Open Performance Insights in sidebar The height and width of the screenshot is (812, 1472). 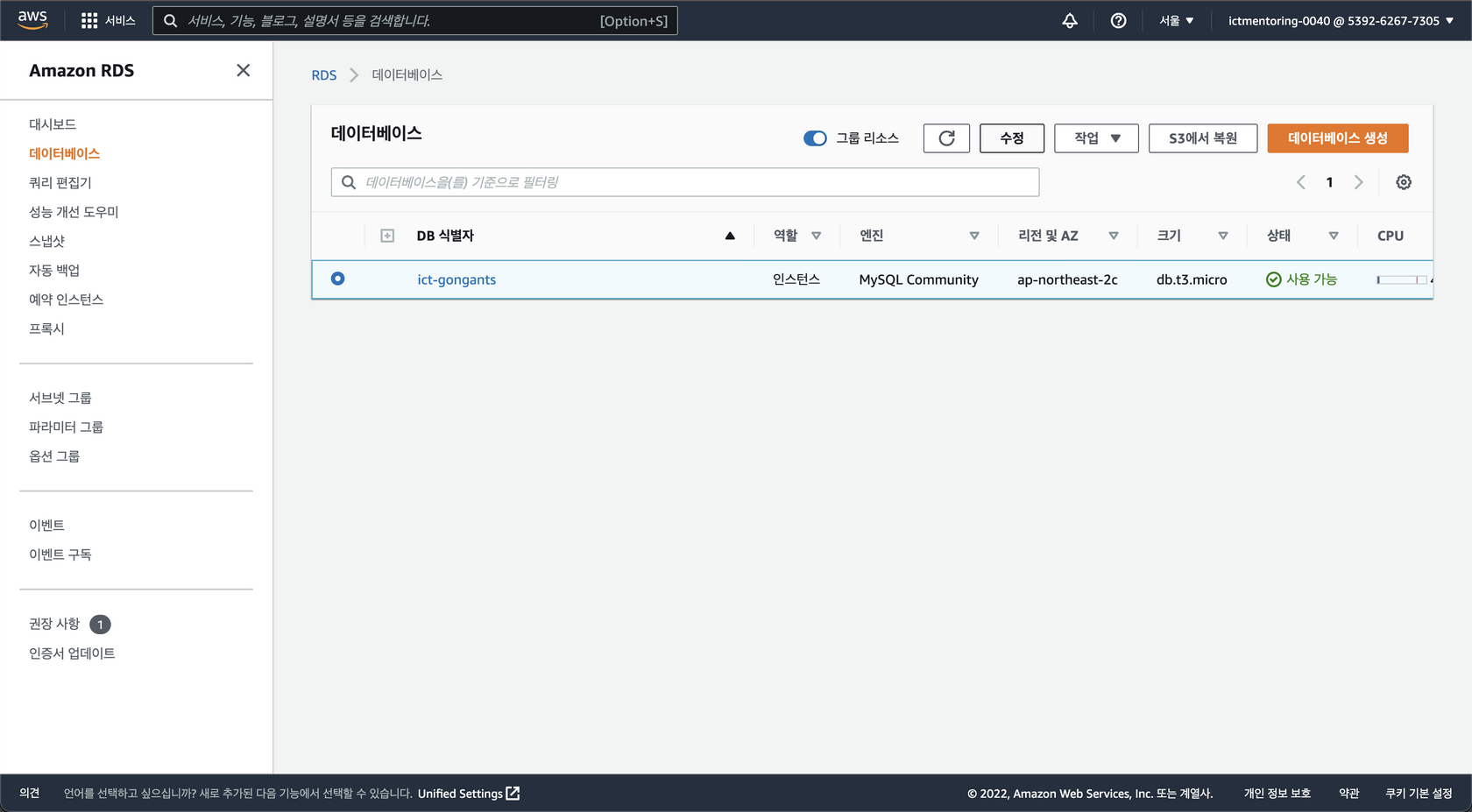pyautogui.click(x=74, y=212)
